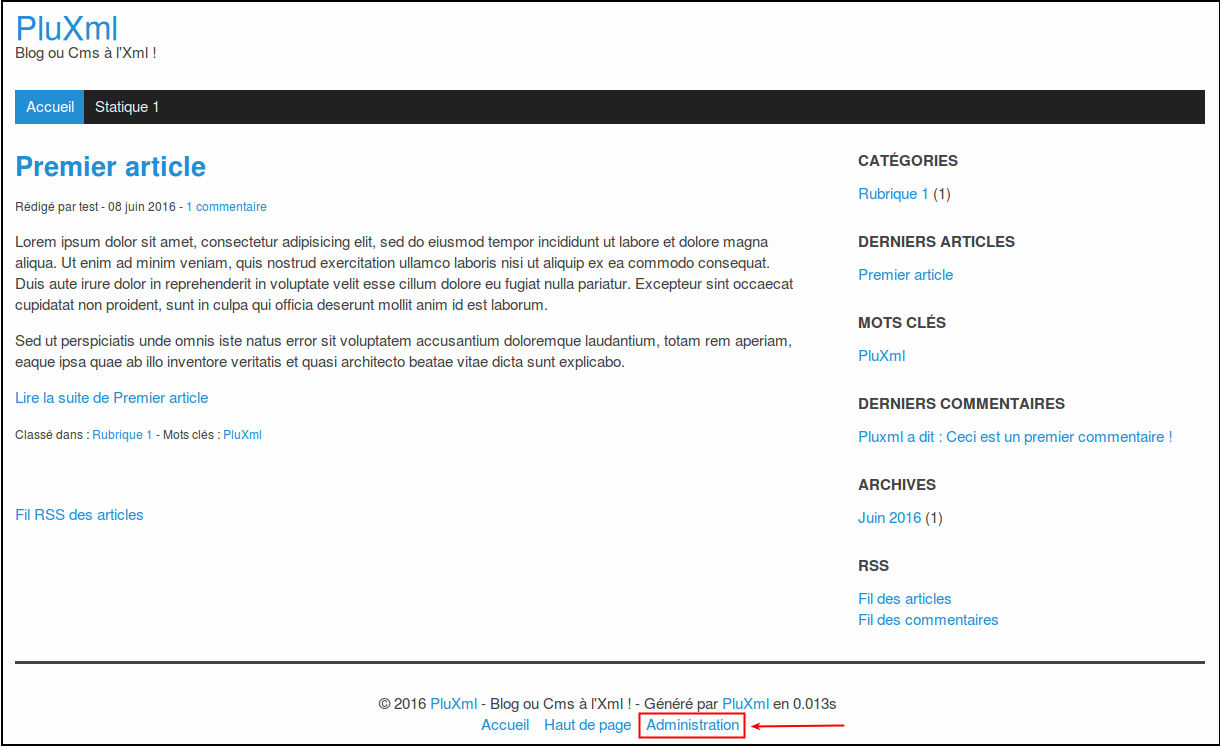Click the footer Accueil link

pyautogui.click(x=505, y=725)
